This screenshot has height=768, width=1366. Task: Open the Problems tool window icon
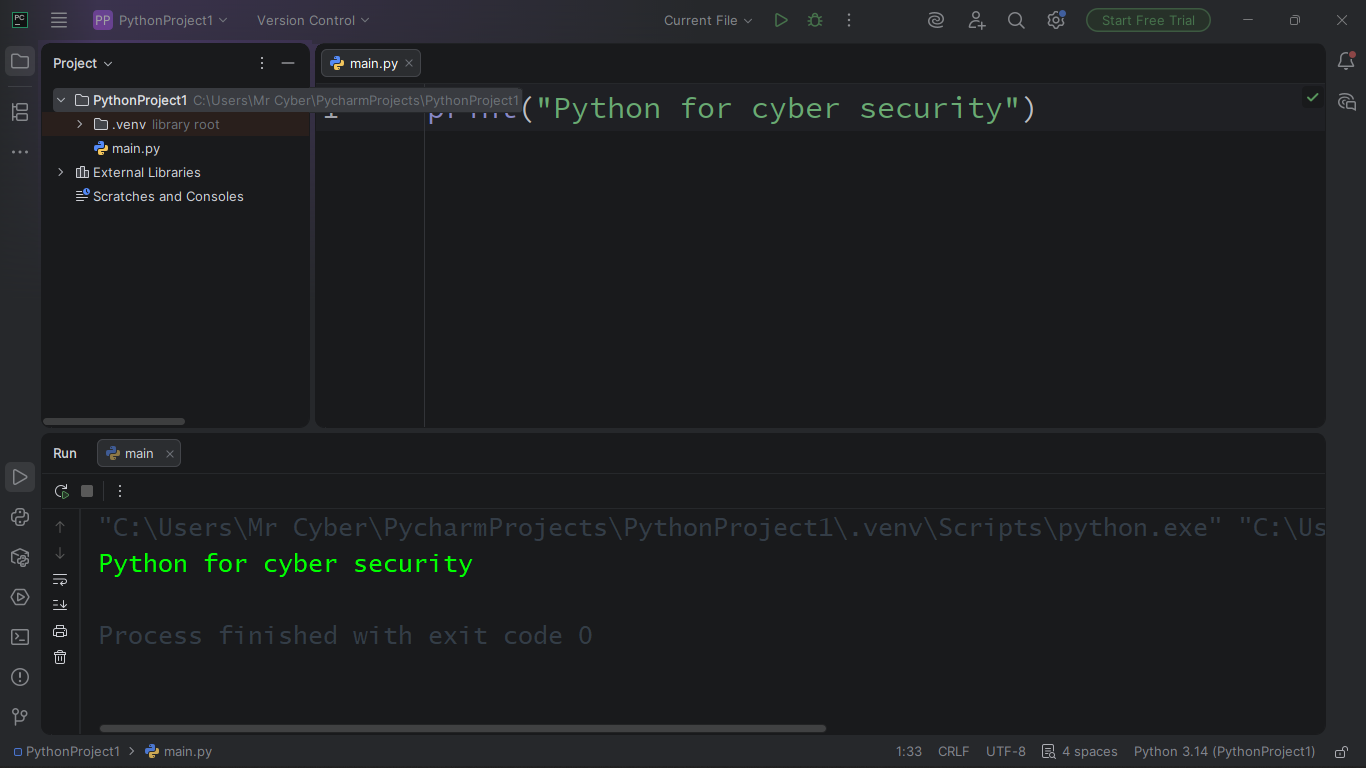[20, 677]
